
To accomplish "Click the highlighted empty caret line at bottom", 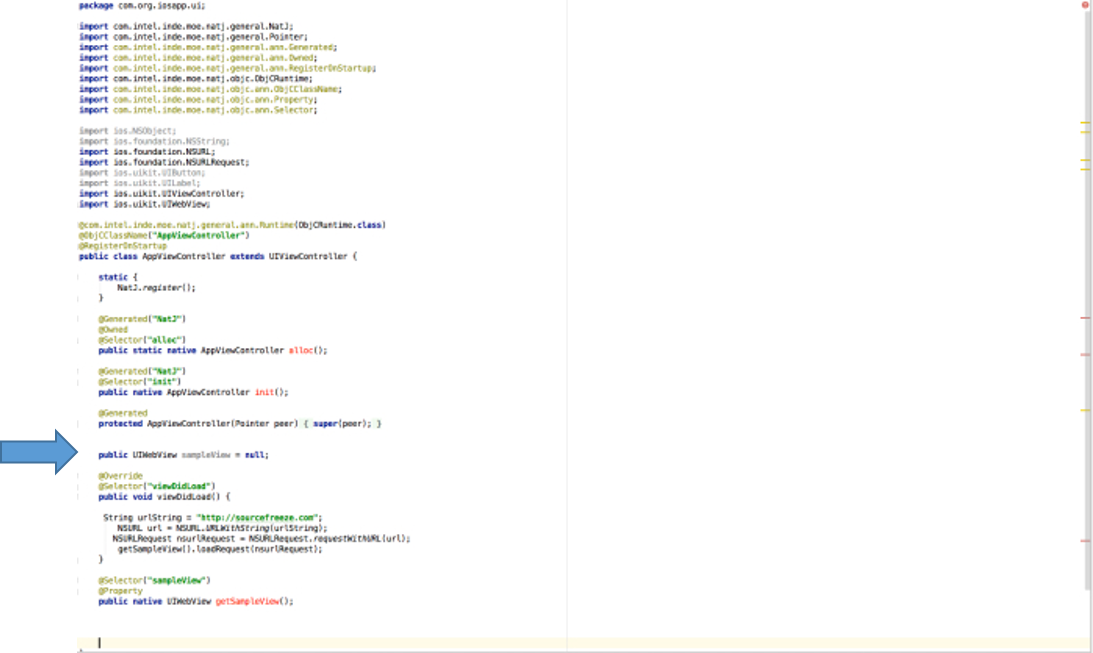I will [x=583, y=643].
